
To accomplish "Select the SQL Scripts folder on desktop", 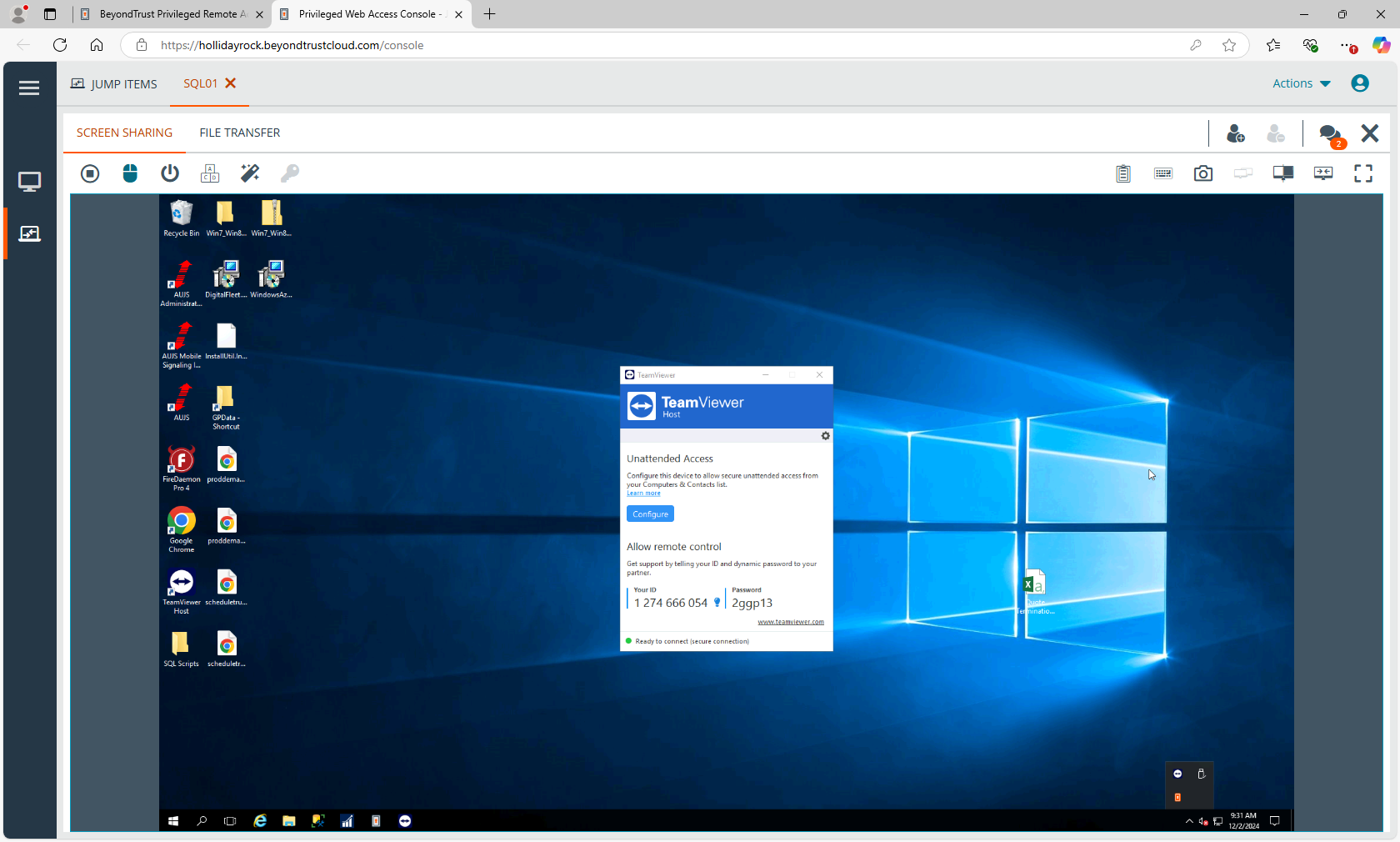I will point(181,649).
